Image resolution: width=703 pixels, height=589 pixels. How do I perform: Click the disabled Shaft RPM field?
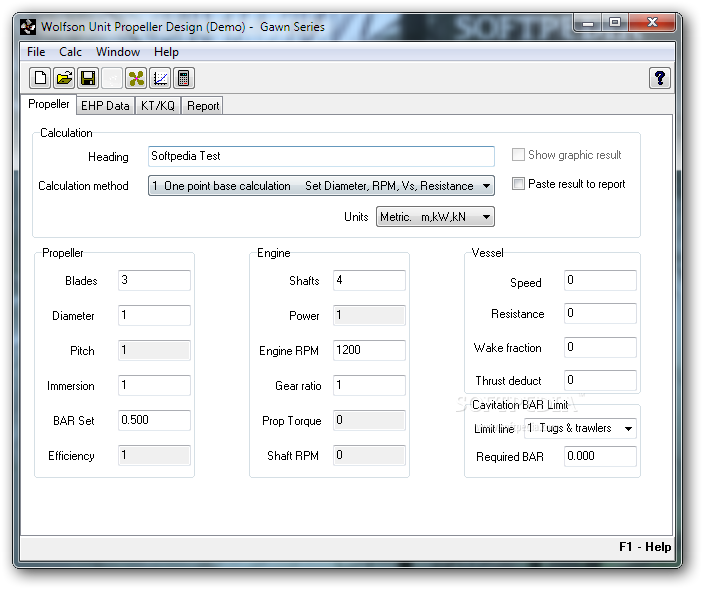coord(369,455)
